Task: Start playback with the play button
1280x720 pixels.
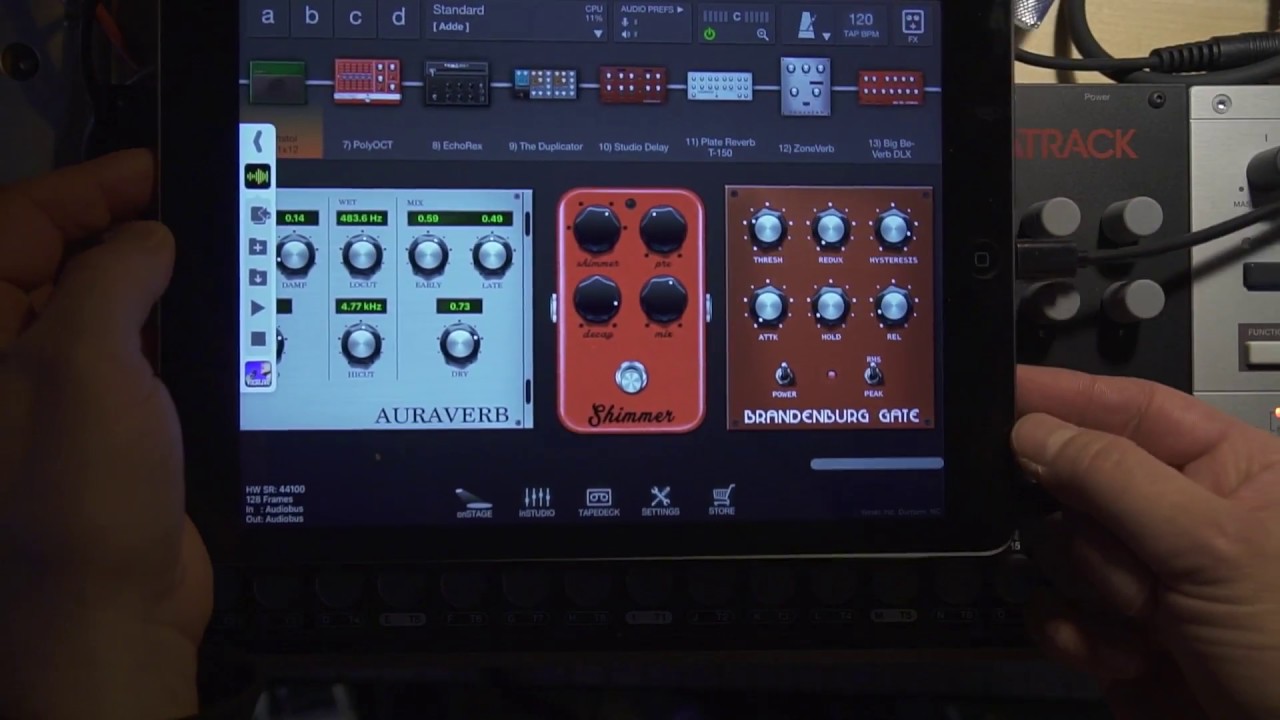Action: (258, 309)
